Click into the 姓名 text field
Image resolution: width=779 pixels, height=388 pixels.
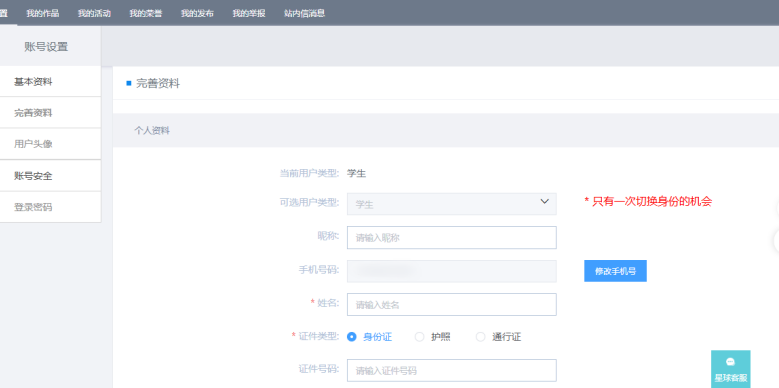(452, 305)
